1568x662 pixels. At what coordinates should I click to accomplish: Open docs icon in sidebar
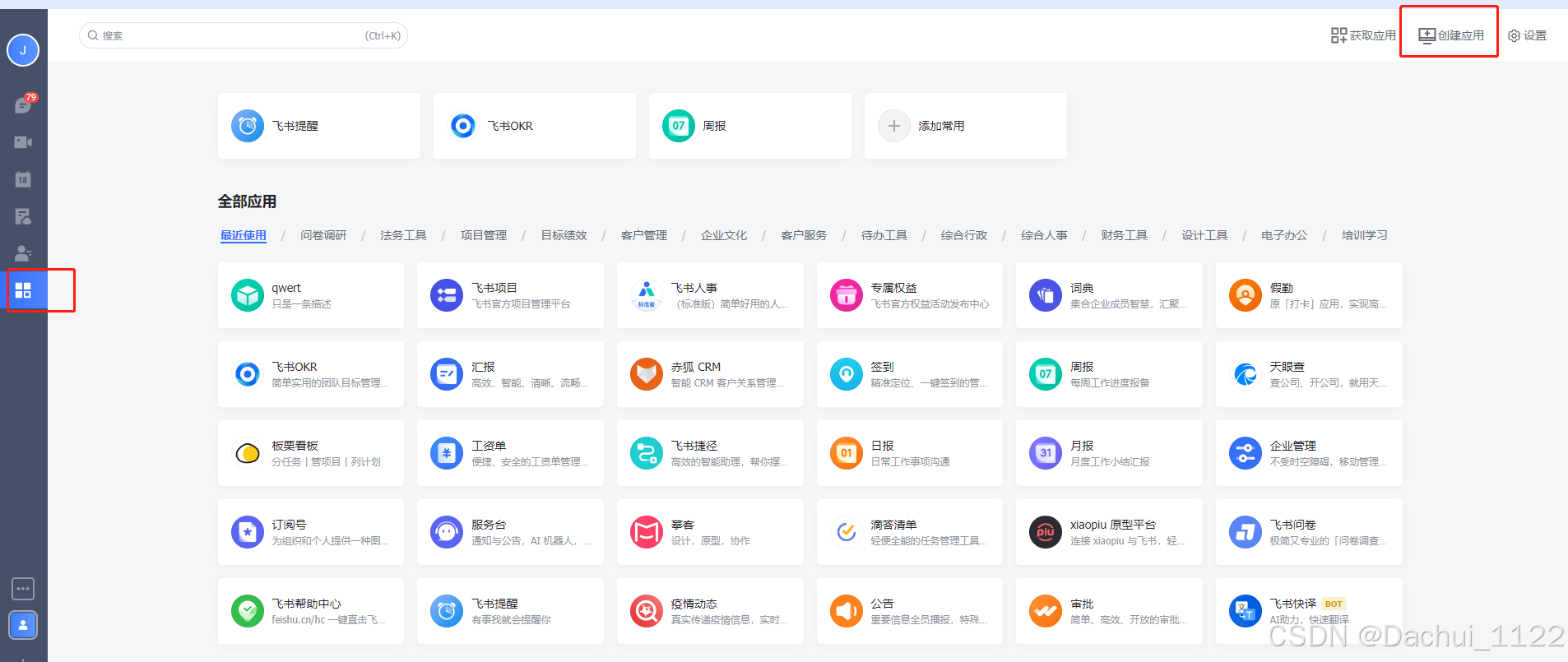[x=23, y=216]
